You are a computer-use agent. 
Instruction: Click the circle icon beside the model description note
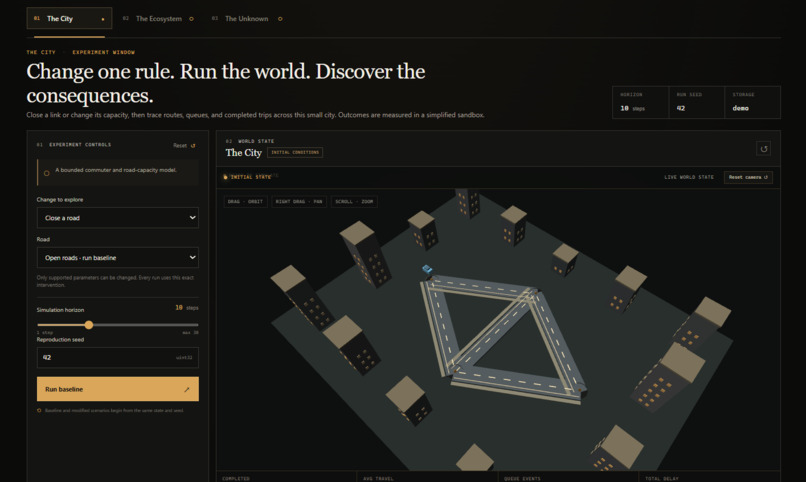[47, 173]
